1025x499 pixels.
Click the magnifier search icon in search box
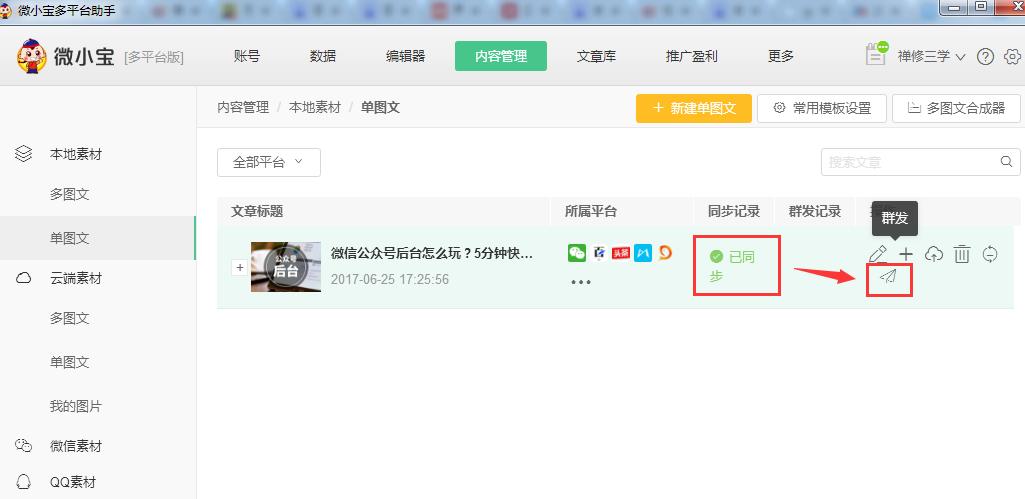[x=1007, y=162]
